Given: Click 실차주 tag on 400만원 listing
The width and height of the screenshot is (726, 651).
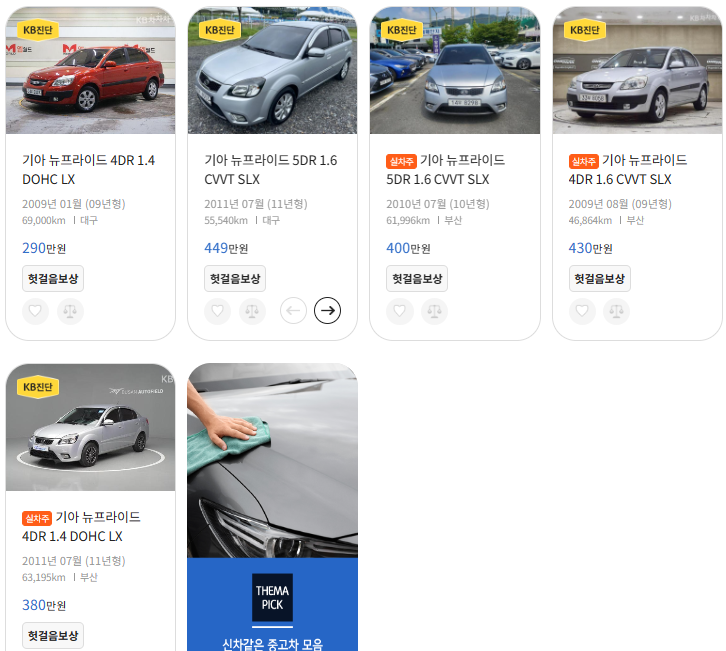Looking at the screenshot, I should 401,162.
